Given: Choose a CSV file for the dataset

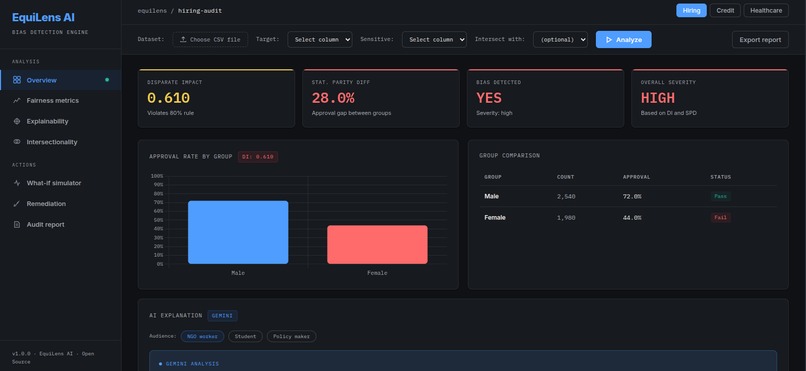Looking at the screenshot, I should tap(210, 40).
